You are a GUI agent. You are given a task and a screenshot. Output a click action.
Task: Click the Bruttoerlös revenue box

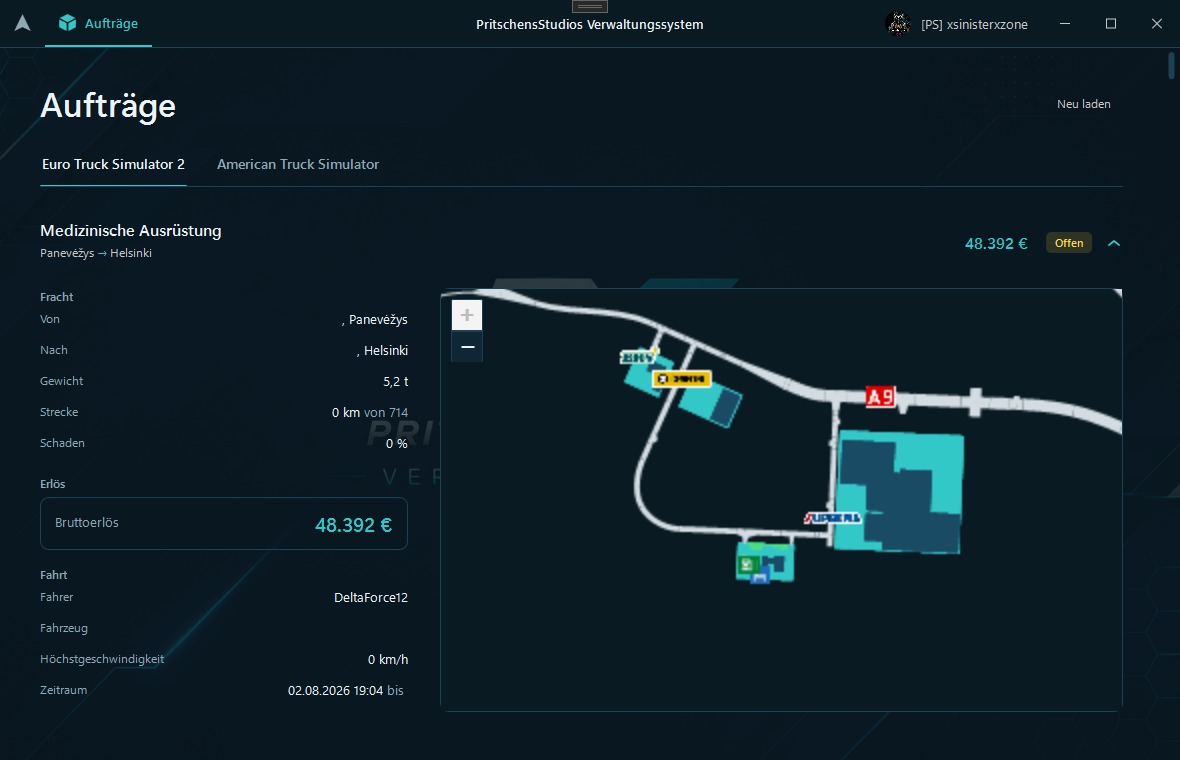point(224,524)
